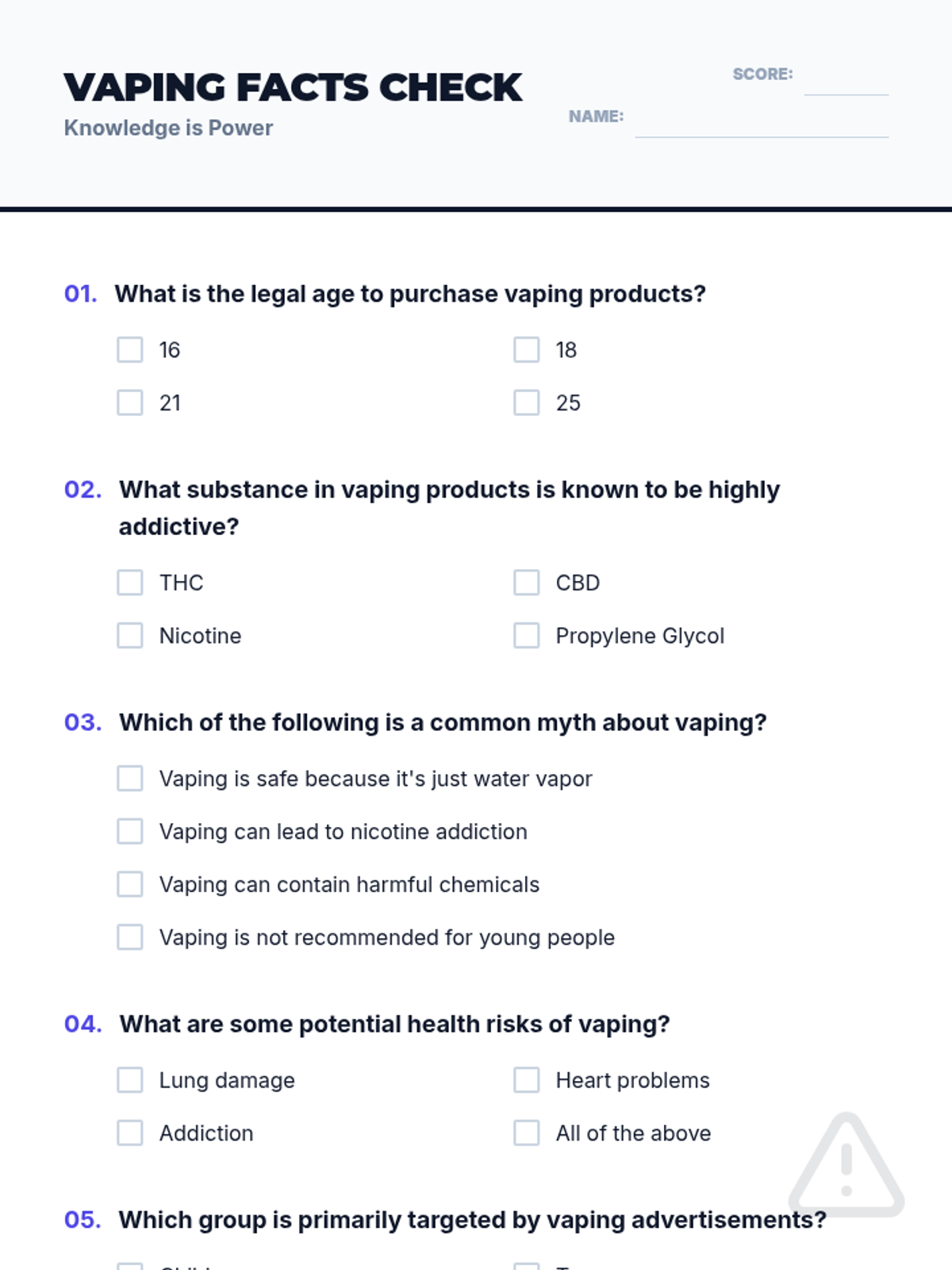Click the Name input line
This screenshot has width=952, height=1270.
tap(761, 125)
